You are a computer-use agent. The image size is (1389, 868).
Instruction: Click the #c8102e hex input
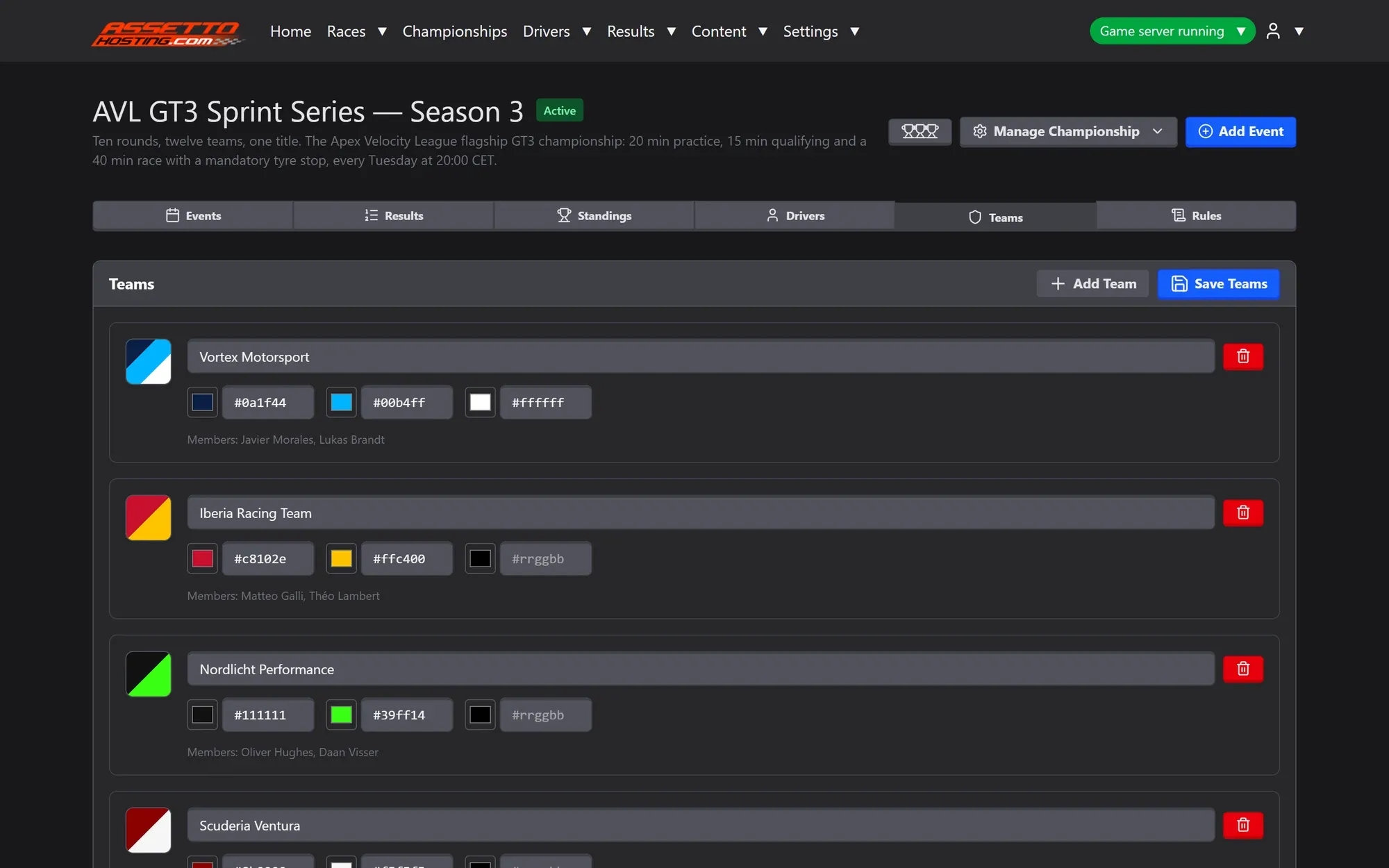tap(268, 559)
